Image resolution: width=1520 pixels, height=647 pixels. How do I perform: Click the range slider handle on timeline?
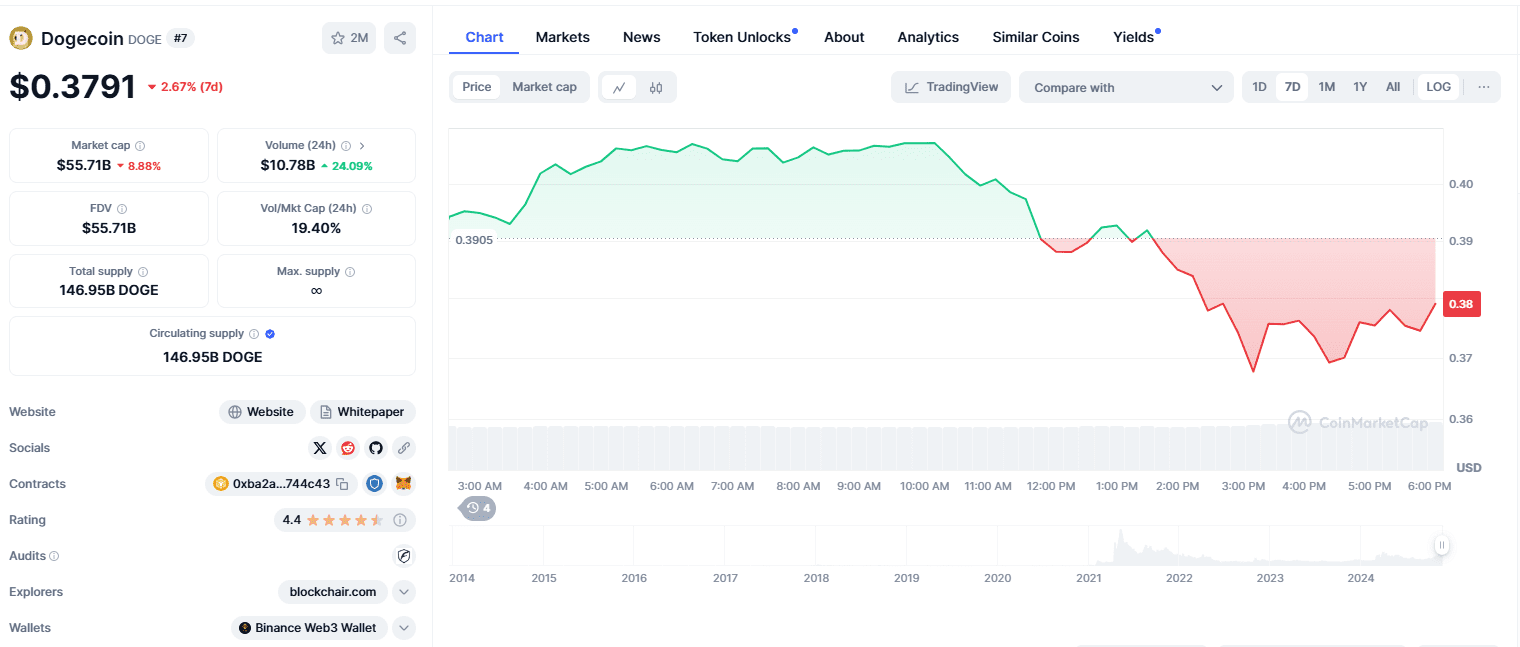[x=1442, y=545]
